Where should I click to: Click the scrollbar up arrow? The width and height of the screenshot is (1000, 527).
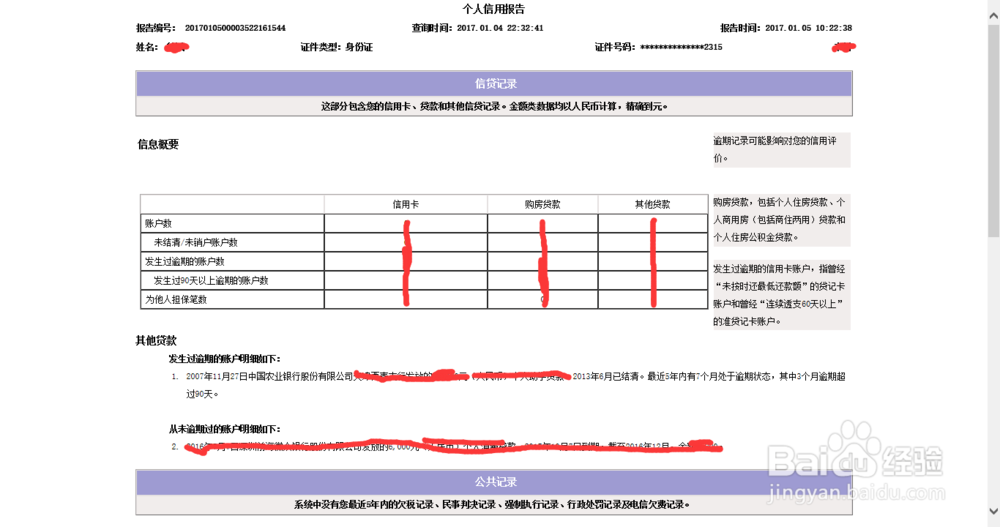pos(994,17)
